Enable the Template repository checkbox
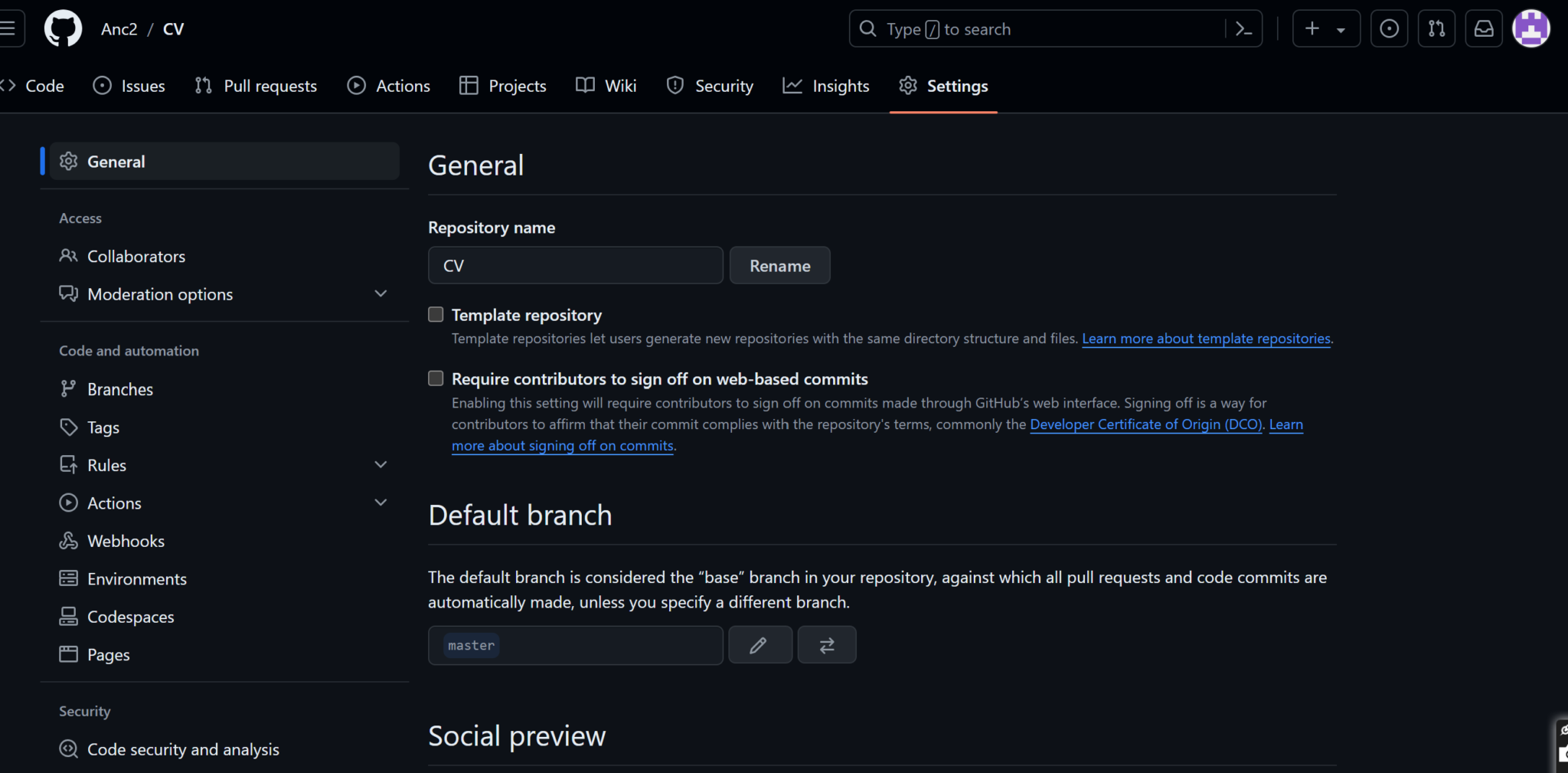Viewport: 1568px width, 773px height. coord(436,314)
